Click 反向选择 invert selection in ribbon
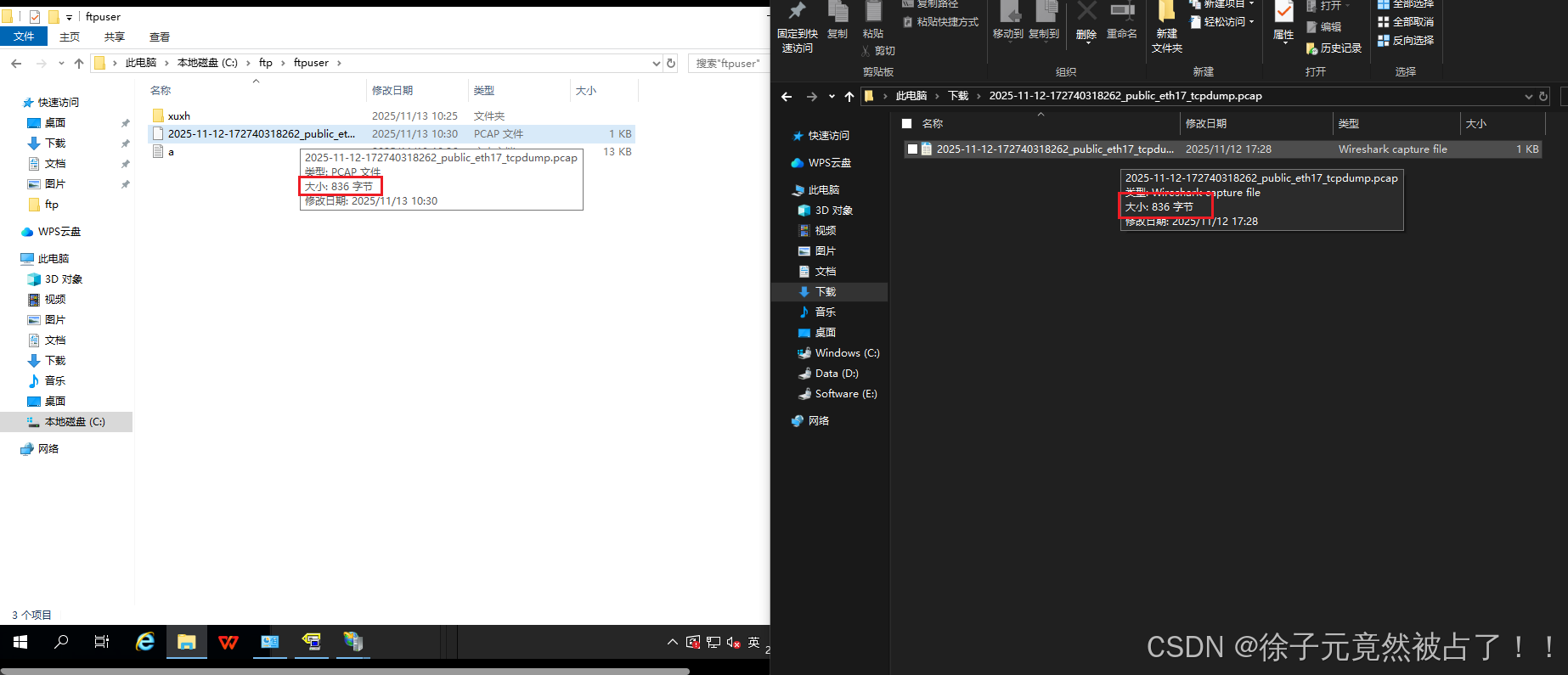Screen dimensions: 1568x675 tap(1406, 40)
